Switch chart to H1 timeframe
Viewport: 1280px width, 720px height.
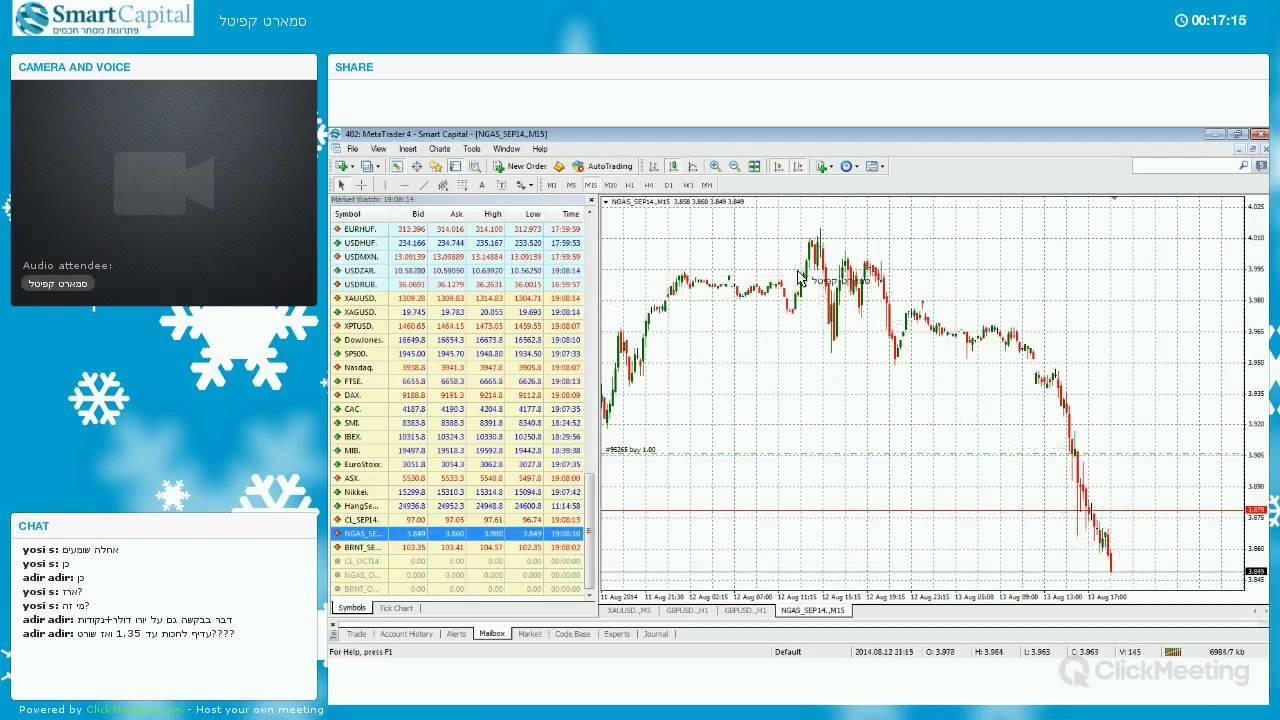(x=629, y=185)
